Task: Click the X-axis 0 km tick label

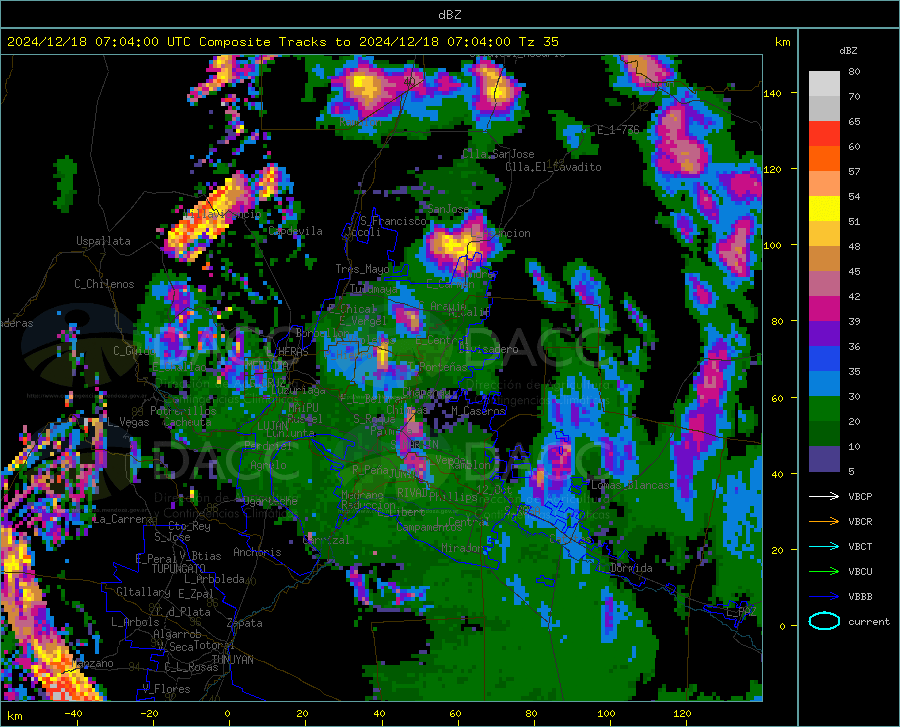Action: [228, 714]
